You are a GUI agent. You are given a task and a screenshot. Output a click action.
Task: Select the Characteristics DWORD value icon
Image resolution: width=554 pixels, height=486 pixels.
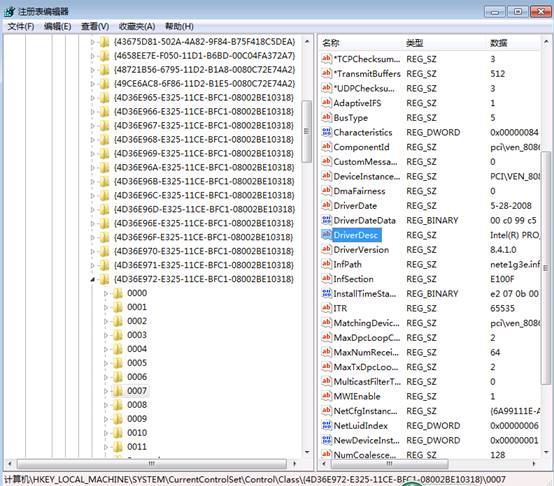(x=326, y=132)
